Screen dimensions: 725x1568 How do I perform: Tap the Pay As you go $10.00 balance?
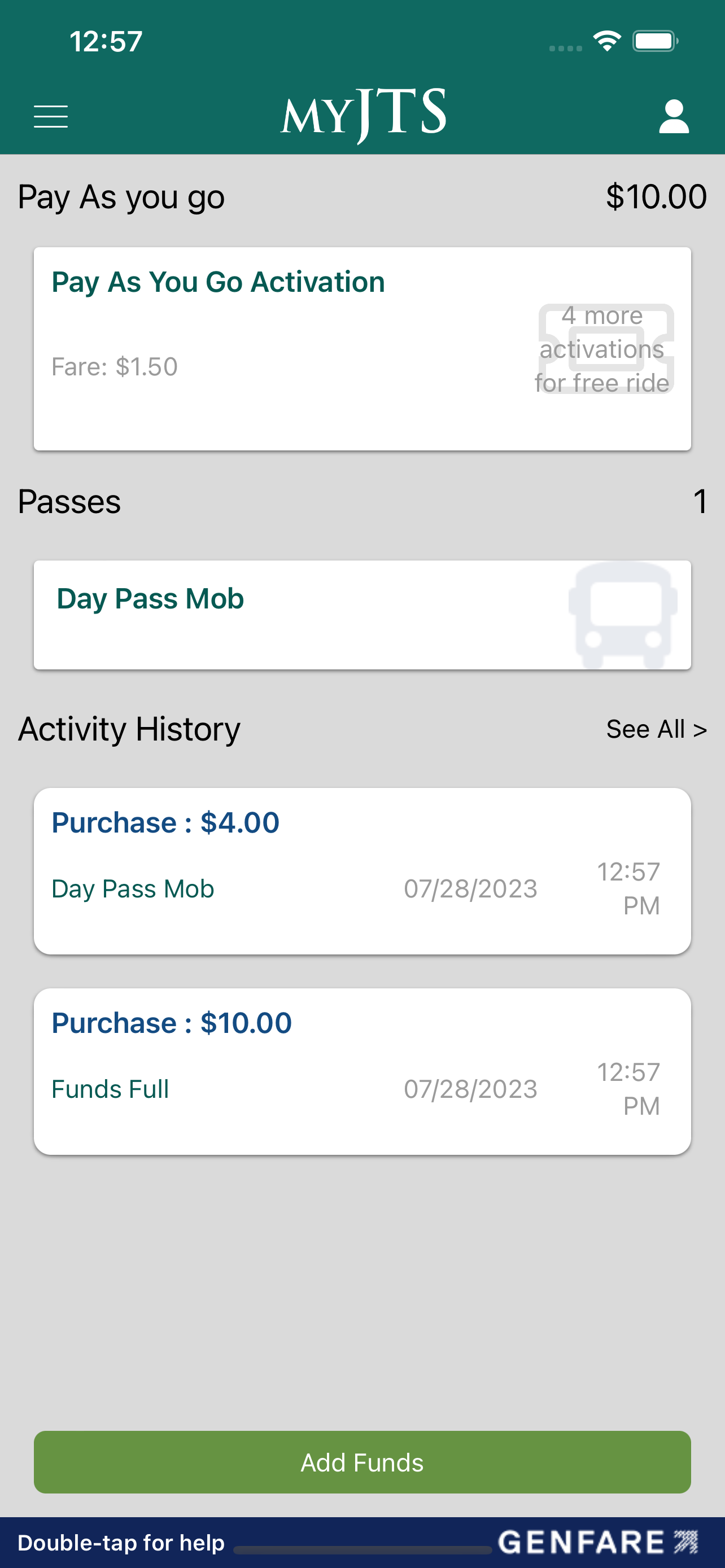656,196
